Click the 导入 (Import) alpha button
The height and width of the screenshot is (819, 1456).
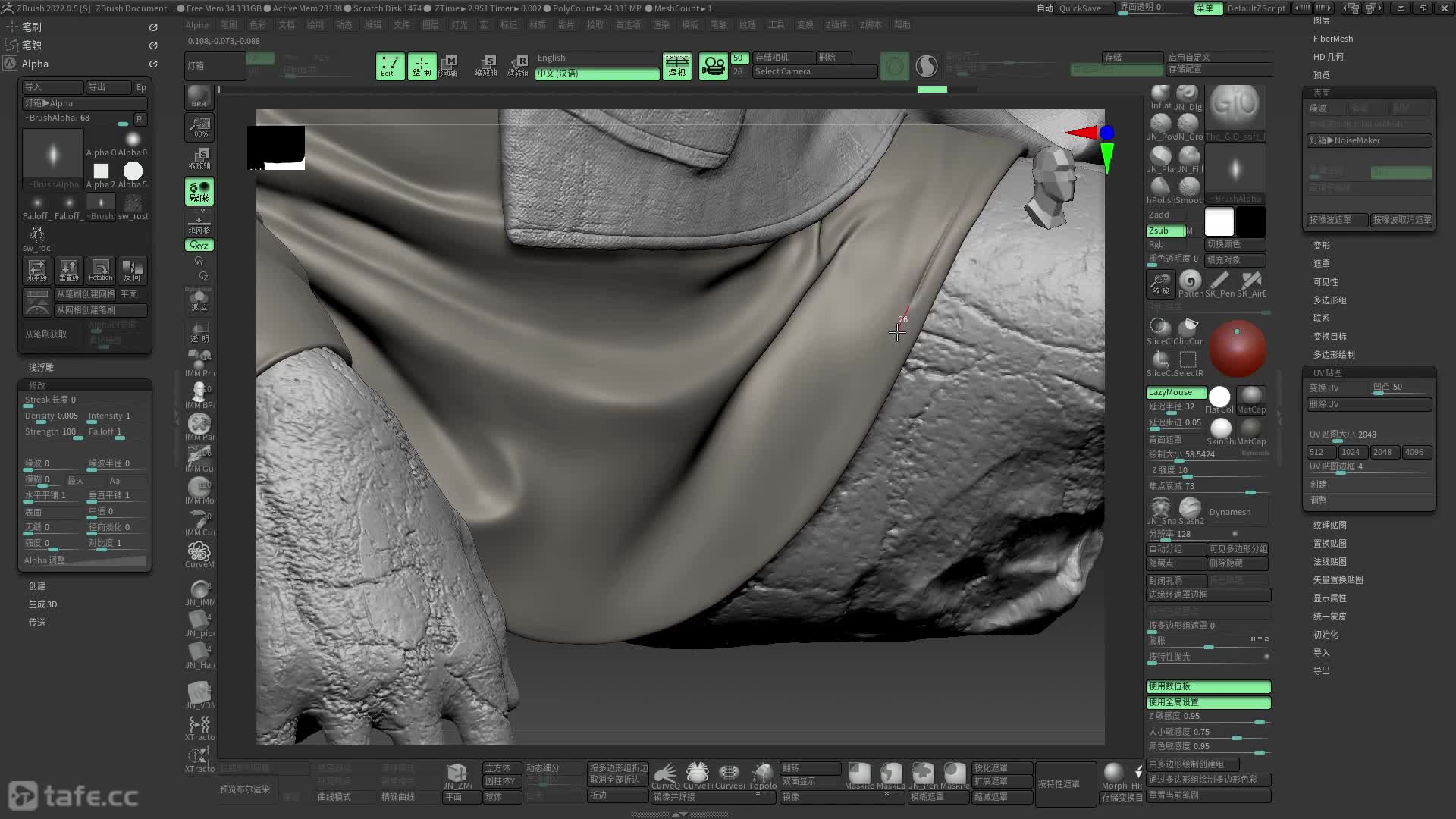[x=52, y=87]
